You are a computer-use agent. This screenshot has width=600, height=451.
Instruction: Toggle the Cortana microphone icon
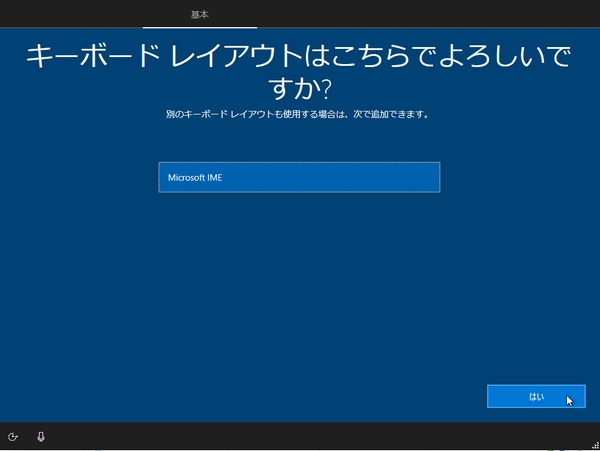41,436
